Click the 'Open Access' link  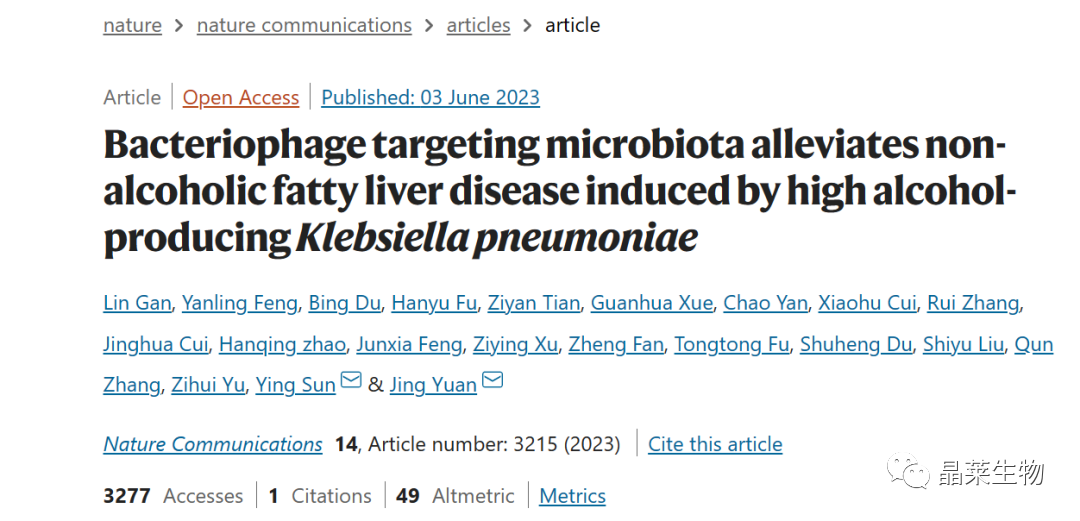[241, 97]
